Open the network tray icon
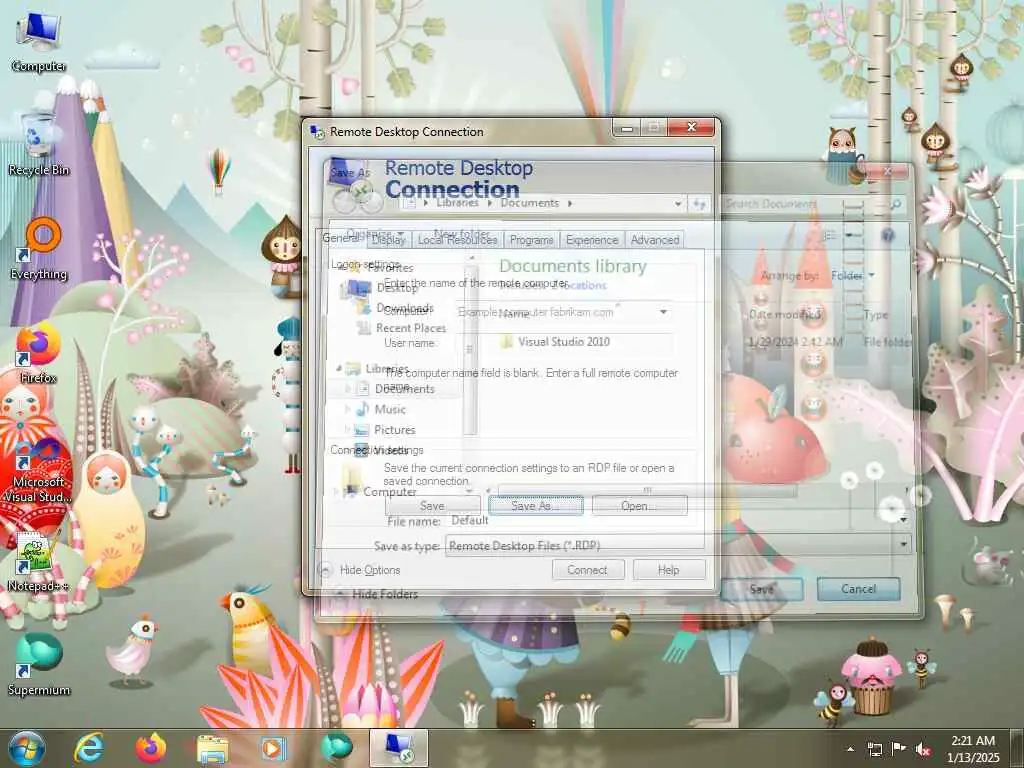The height and width of the screenshot is (768, 1024). [874, 749]
